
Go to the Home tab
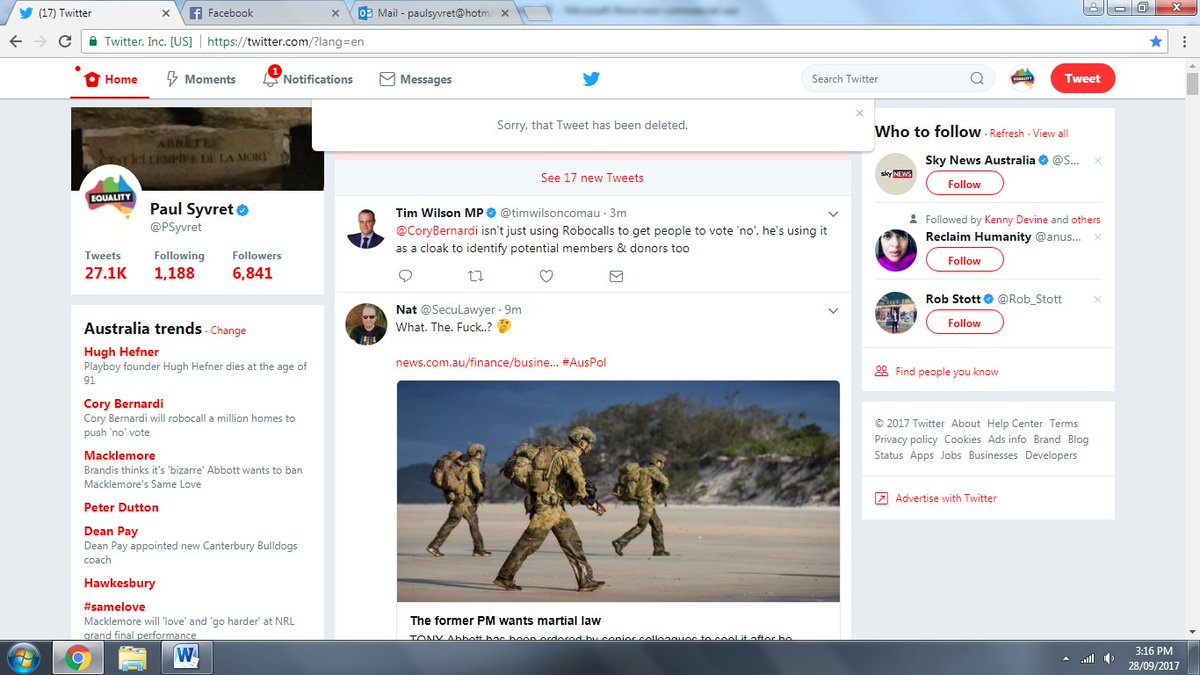pyautogui.click(x=111, y=79)
